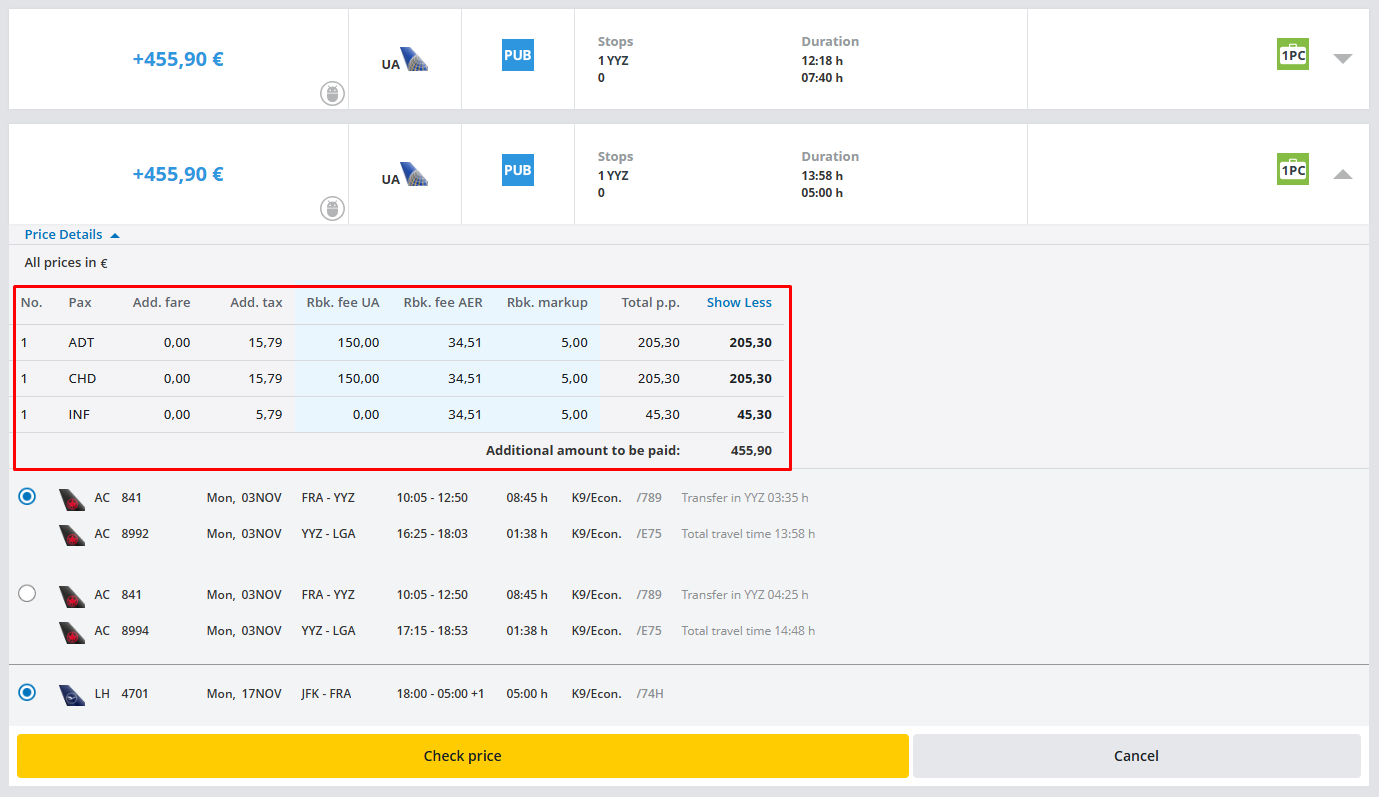Collapse the Price Details section
The image size is (1379, 797).
(x=72, y=235)
